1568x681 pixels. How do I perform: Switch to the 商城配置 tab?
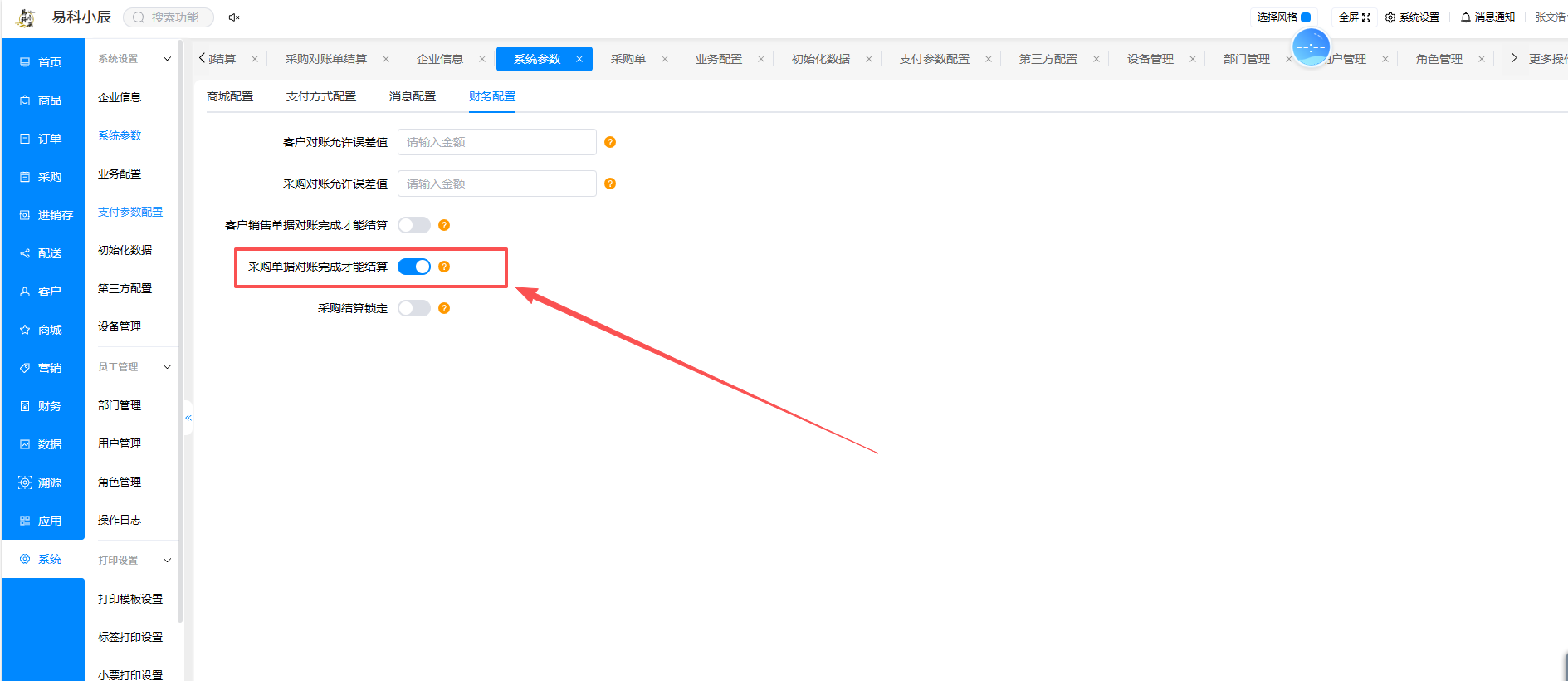(230, 97)
